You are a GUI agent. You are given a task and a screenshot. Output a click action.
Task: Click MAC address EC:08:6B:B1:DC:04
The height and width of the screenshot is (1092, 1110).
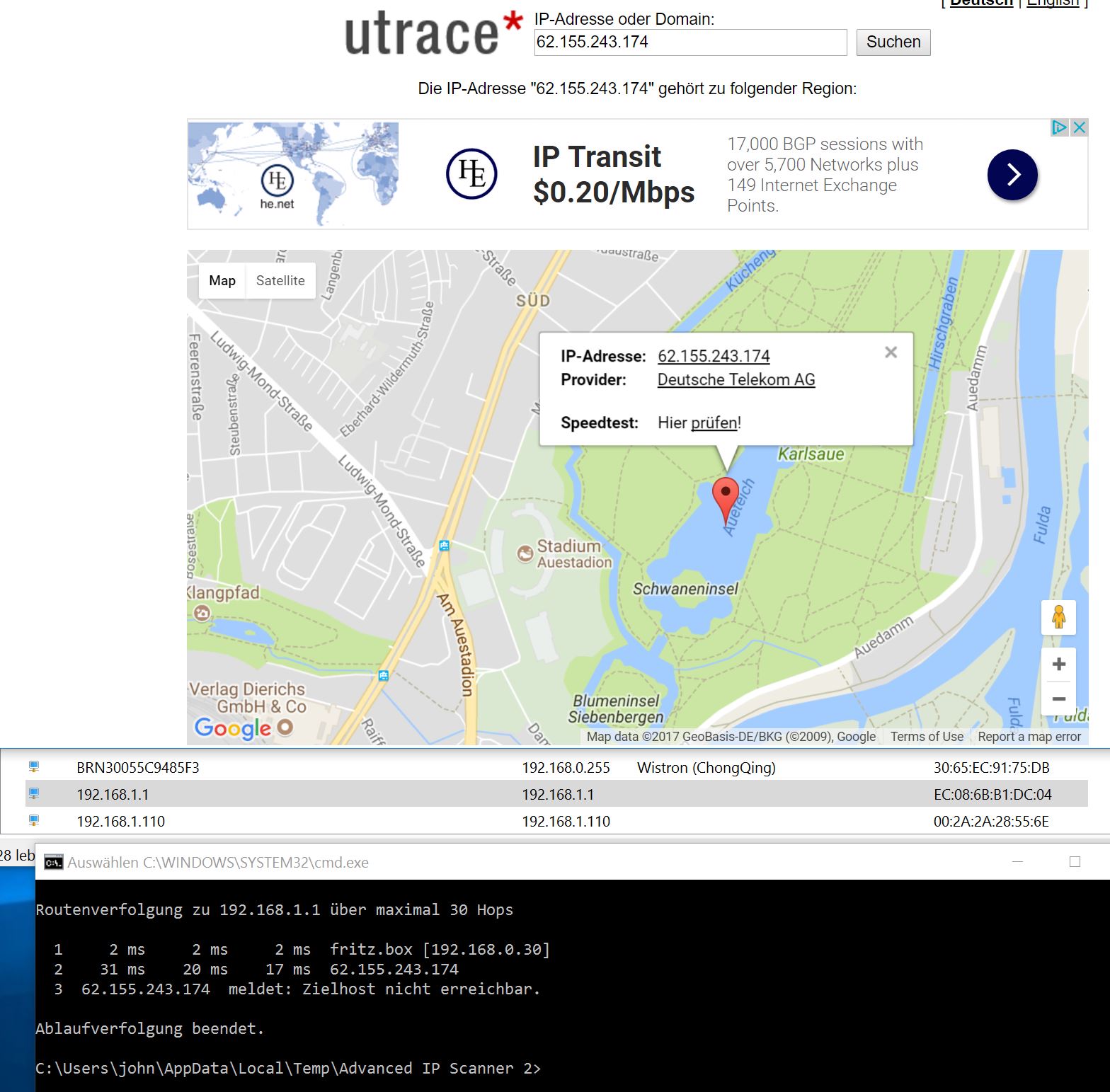click(x=992, y=794)
